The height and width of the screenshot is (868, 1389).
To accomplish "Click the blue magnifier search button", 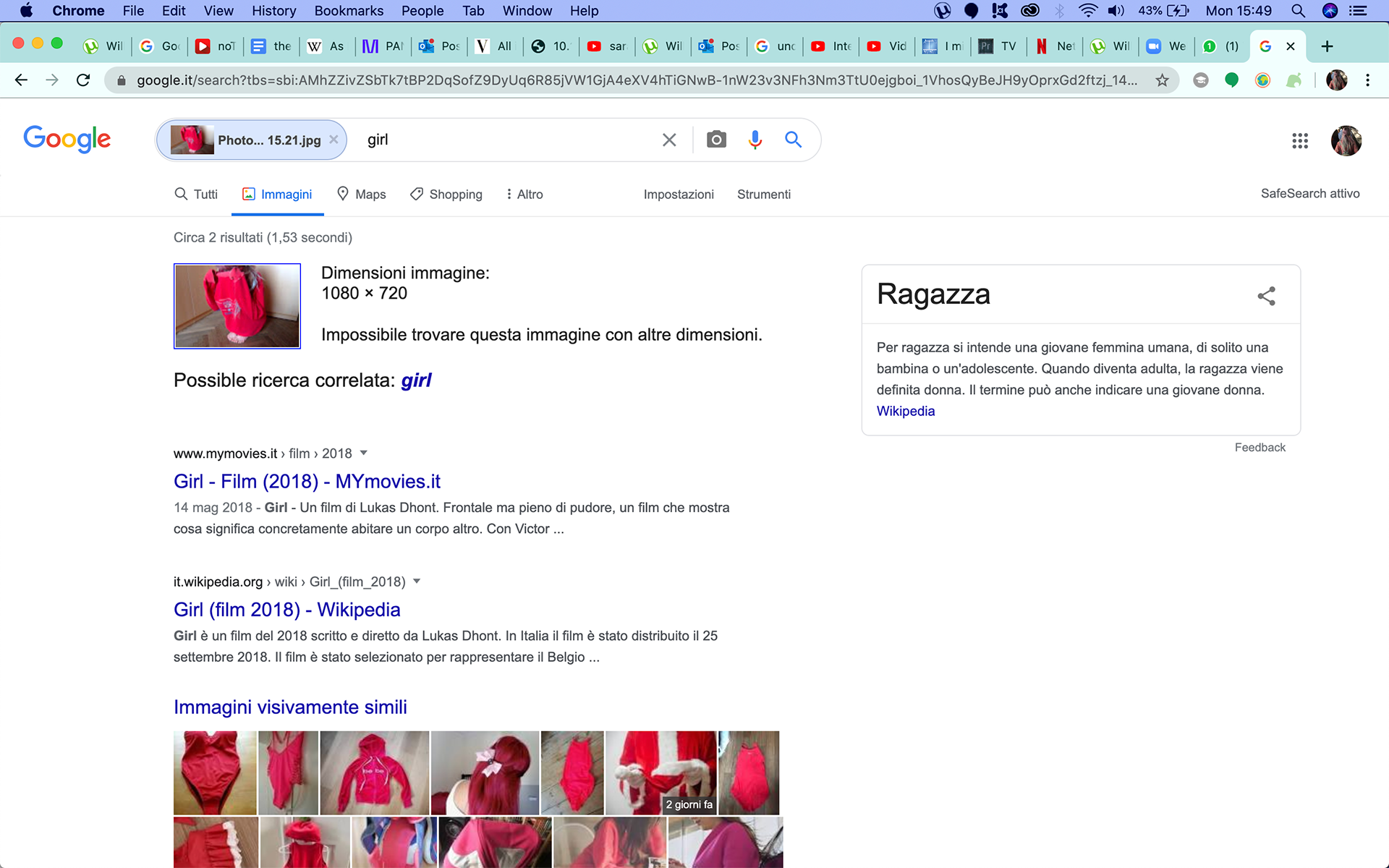I will [794, 140].
